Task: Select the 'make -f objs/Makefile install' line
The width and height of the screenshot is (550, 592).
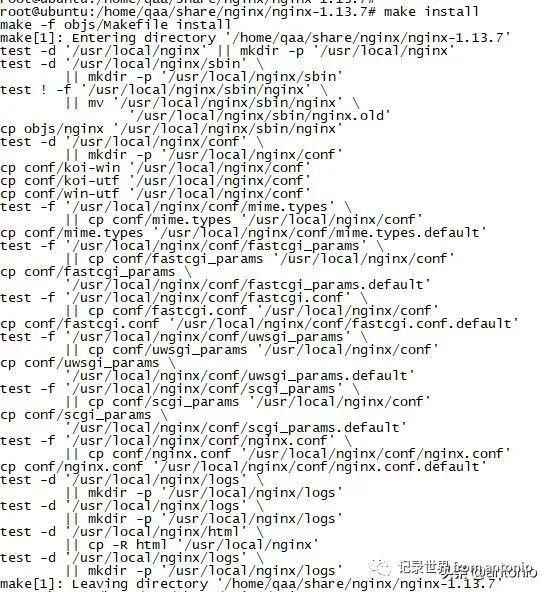Action: tap(115, 25)
